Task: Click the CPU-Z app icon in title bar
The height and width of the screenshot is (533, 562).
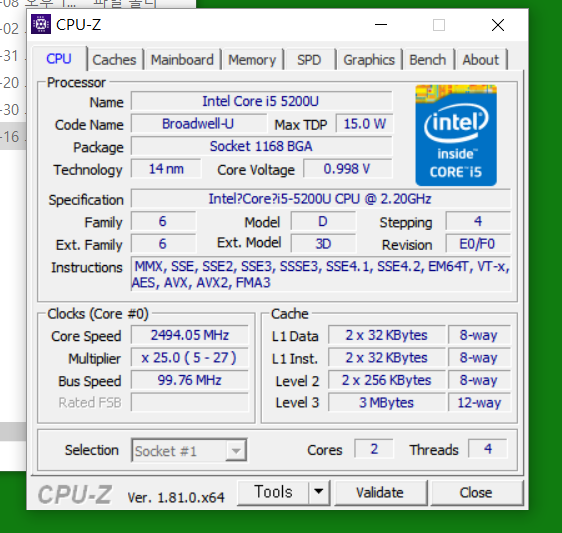Action: (x=41, y=24)
